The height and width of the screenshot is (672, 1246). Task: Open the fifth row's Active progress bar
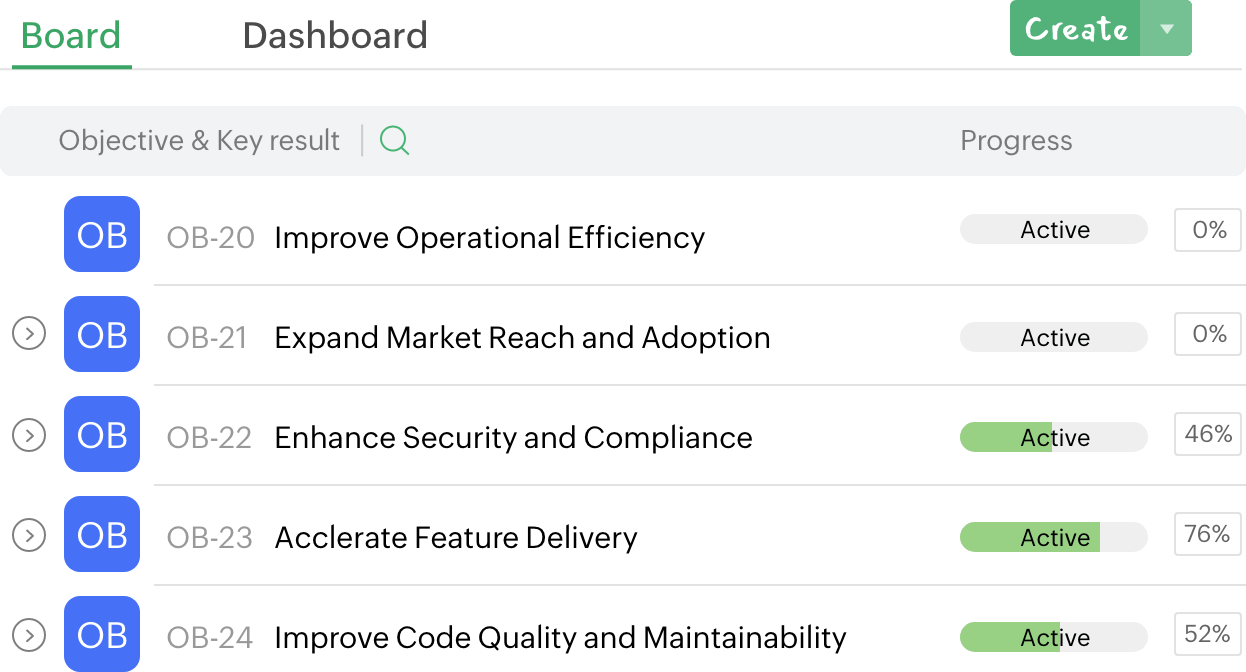coord(1054,638)
